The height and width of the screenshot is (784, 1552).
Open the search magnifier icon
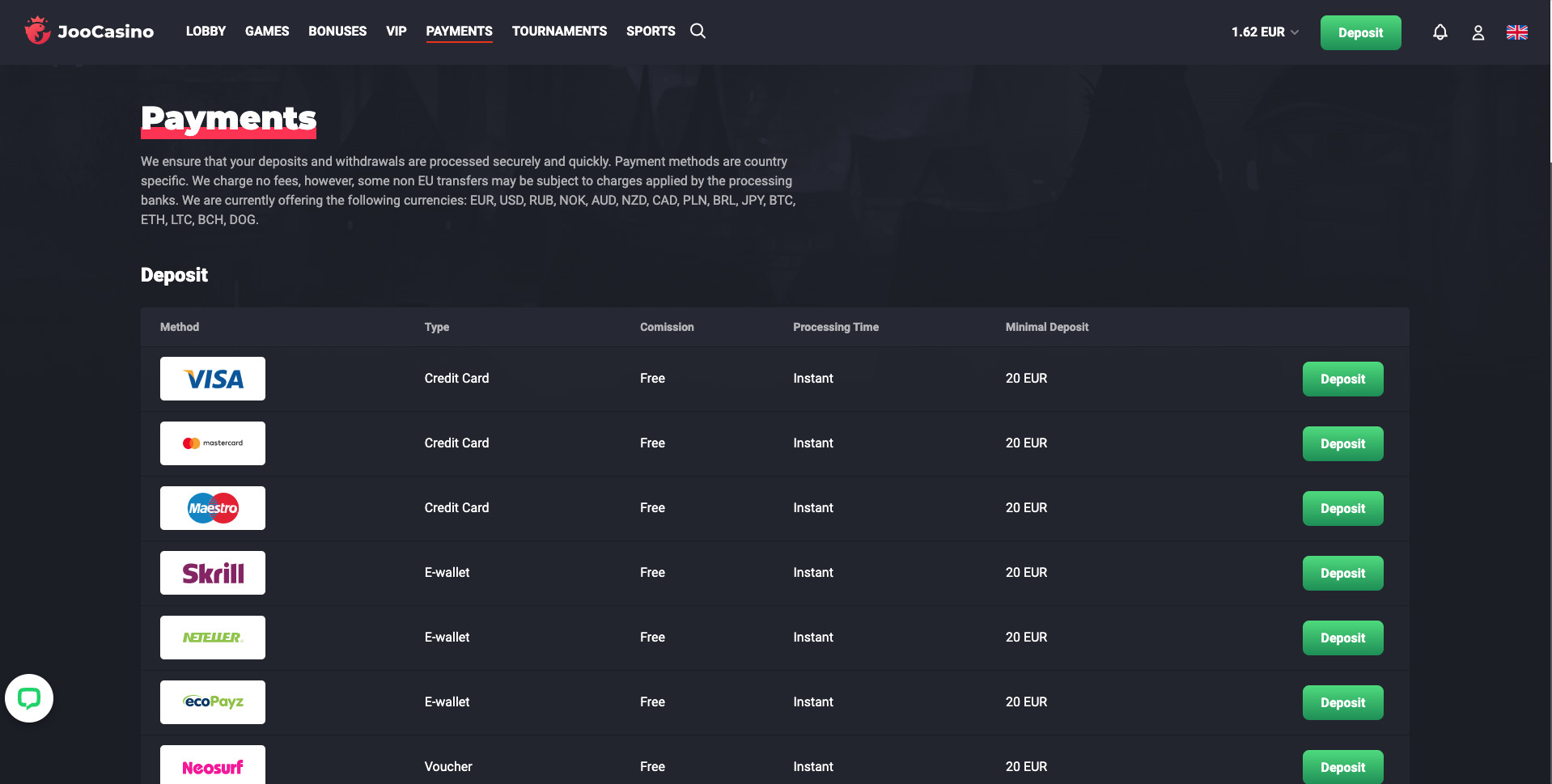pos(698,31)
